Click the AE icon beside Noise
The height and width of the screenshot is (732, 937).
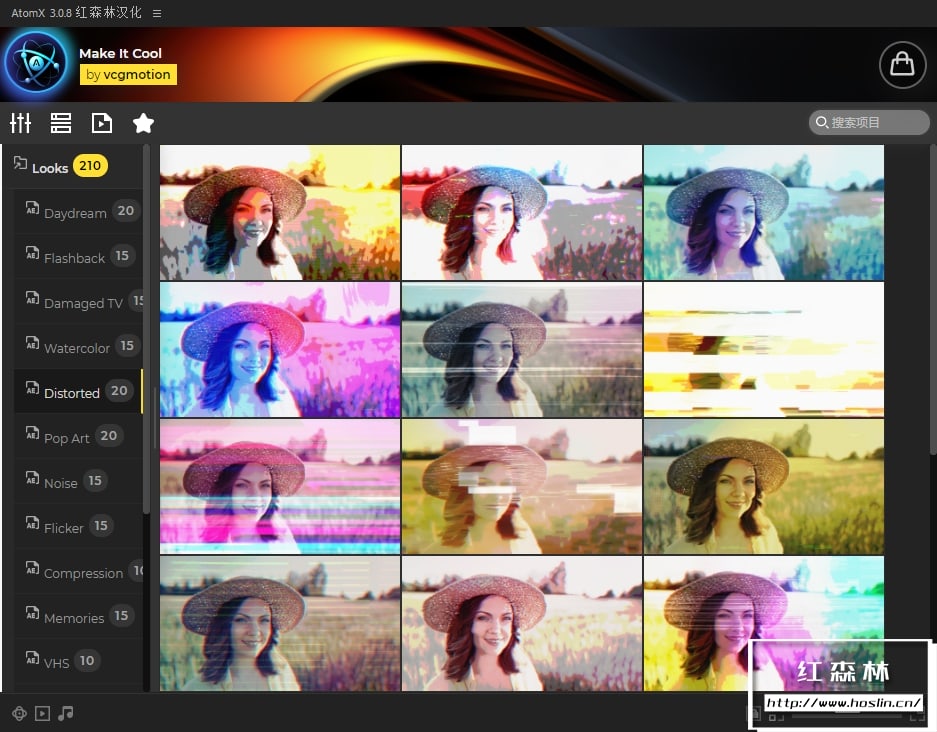coord(32,478)
